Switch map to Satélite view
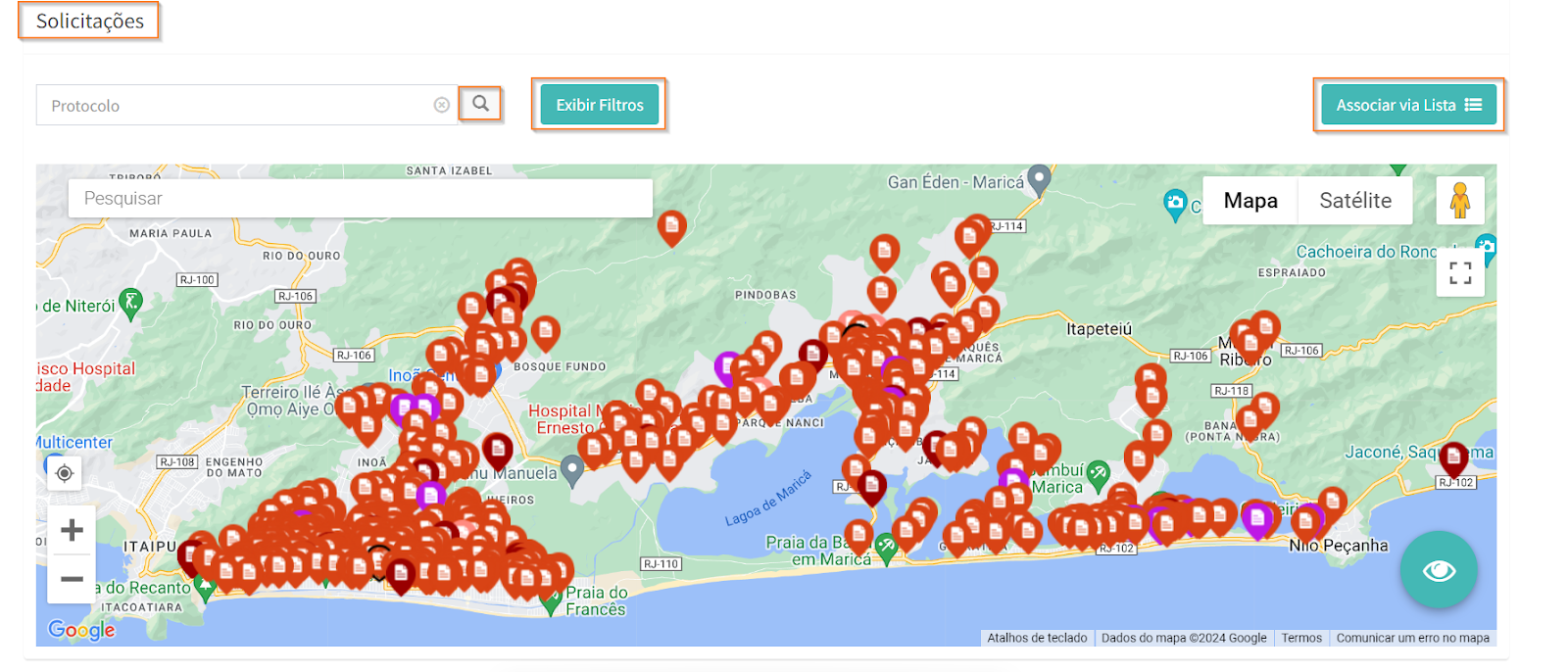This screenshot has height=672, width=1568. coord(1354,201)
